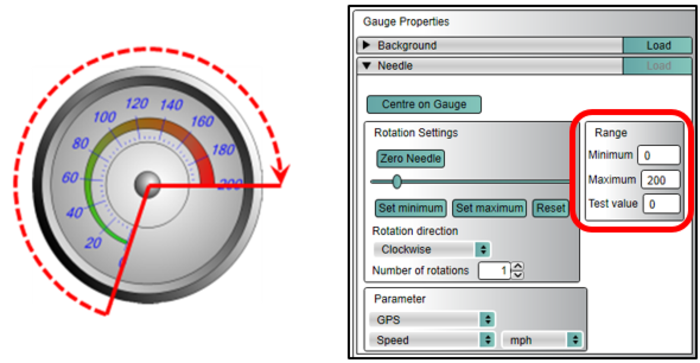Click the Set minimum button

click(x=410, y=208)
